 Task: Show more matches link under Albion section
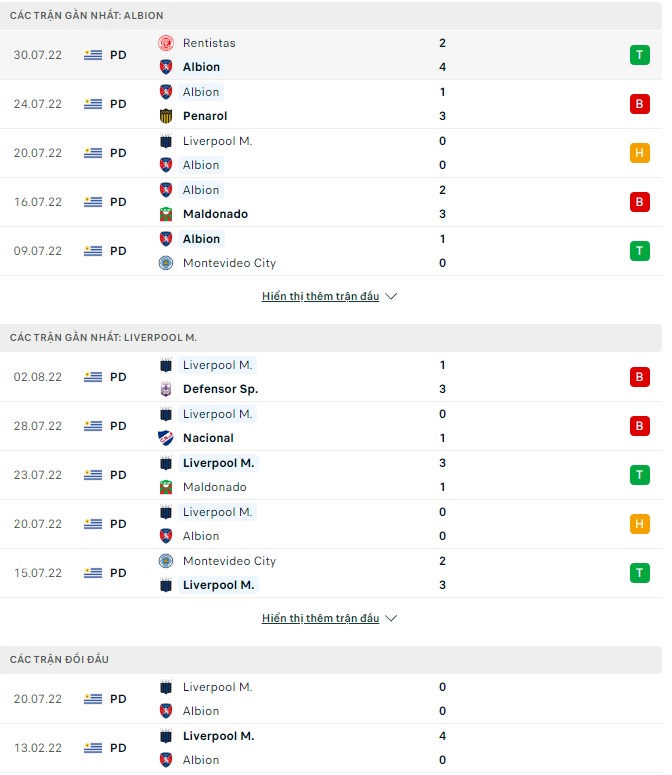pyautogui.click(x=320, y=297)
